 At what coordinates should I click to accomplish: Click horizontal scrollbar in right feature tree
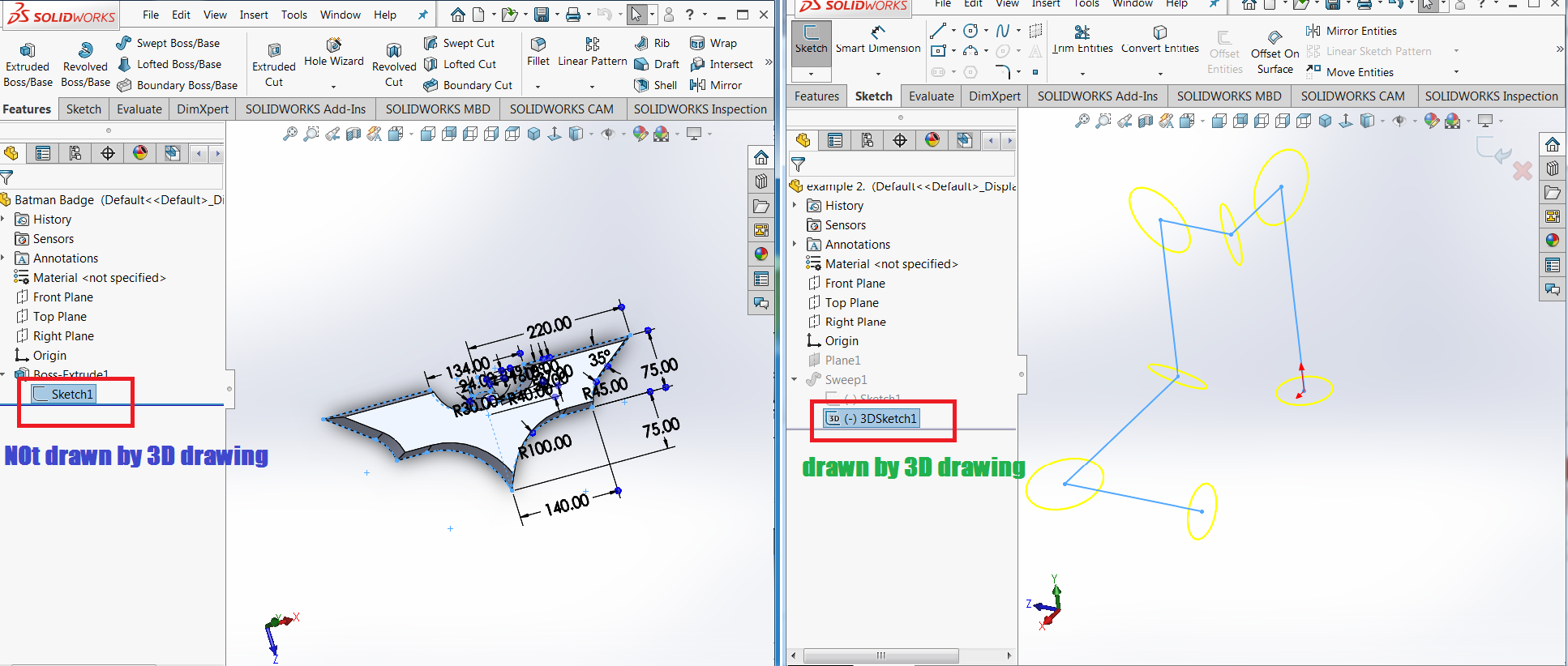(881, 655)
